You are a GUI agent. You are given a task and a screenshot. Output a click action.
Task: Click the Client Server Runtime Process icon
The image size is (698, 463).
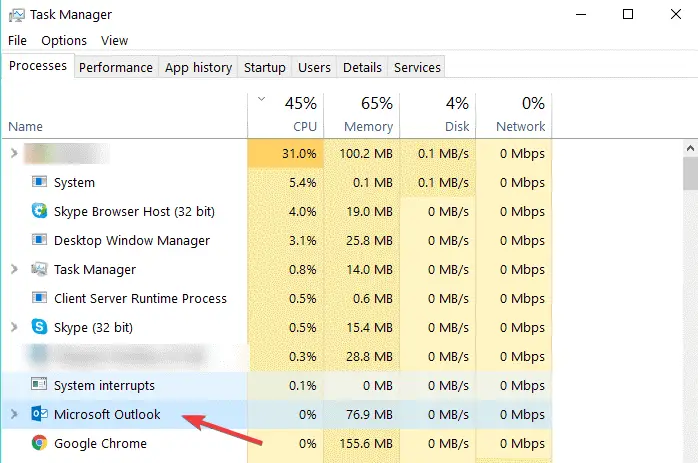(x=39, y=298)
